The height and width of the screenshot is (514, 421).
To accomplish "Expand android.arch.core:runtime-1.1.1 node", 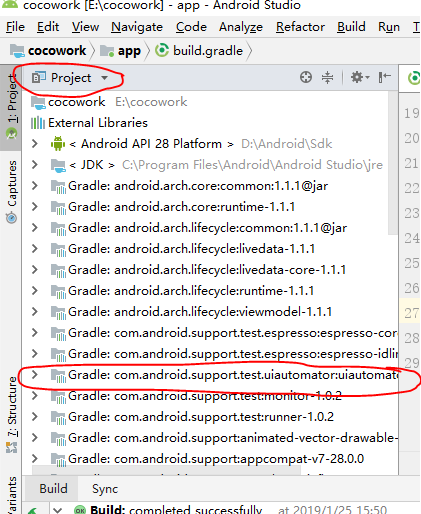I will [34, 207].
